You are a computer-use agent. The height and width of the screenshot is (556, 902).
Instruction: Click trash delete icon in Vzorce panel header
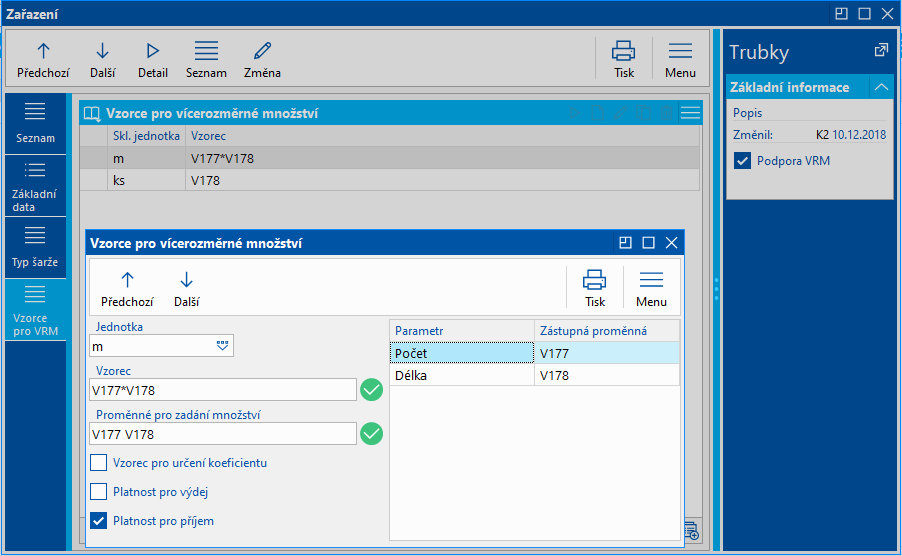point(666,113)
